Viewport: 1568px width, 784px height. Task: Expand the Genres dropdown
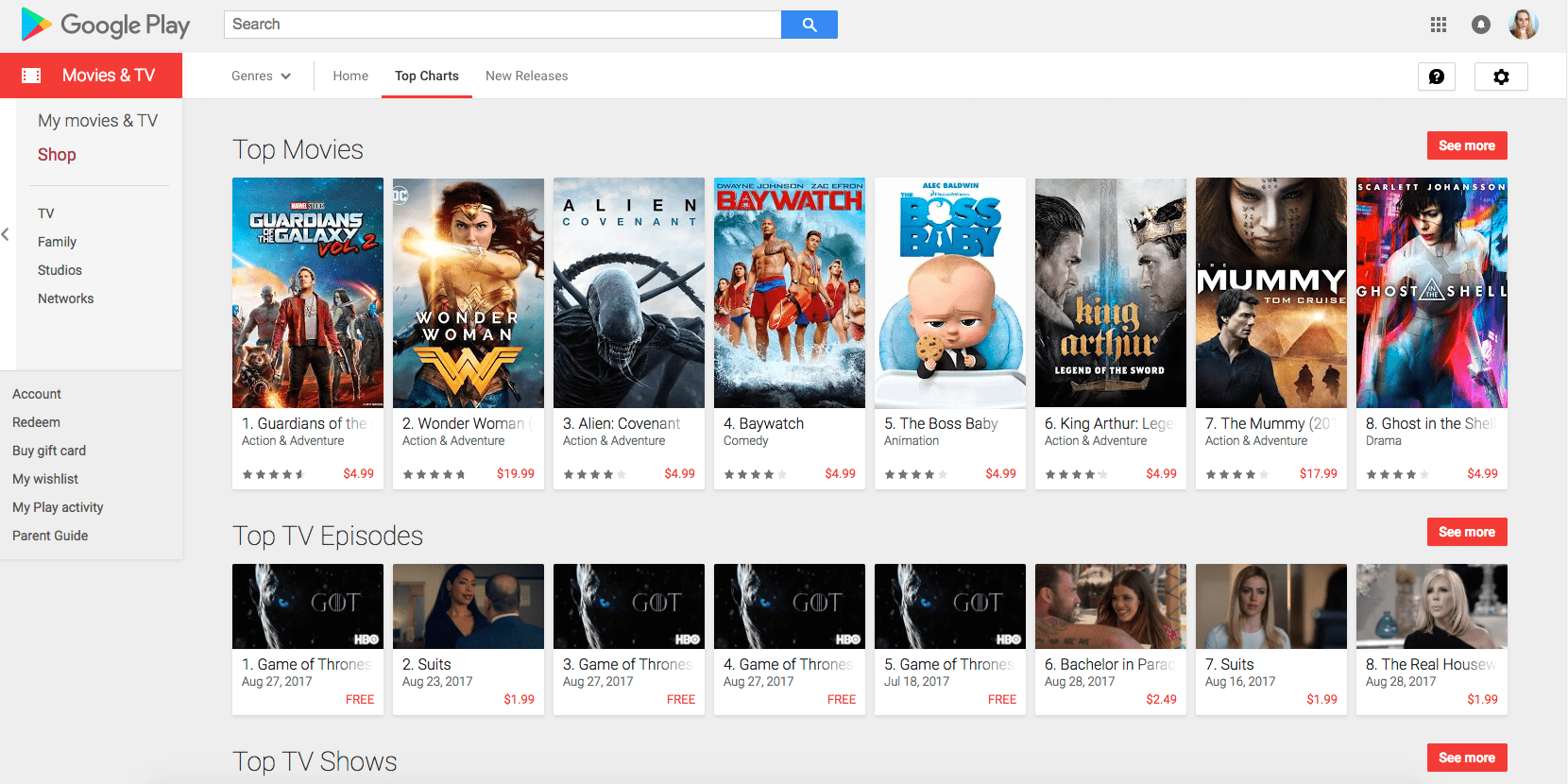261,77
